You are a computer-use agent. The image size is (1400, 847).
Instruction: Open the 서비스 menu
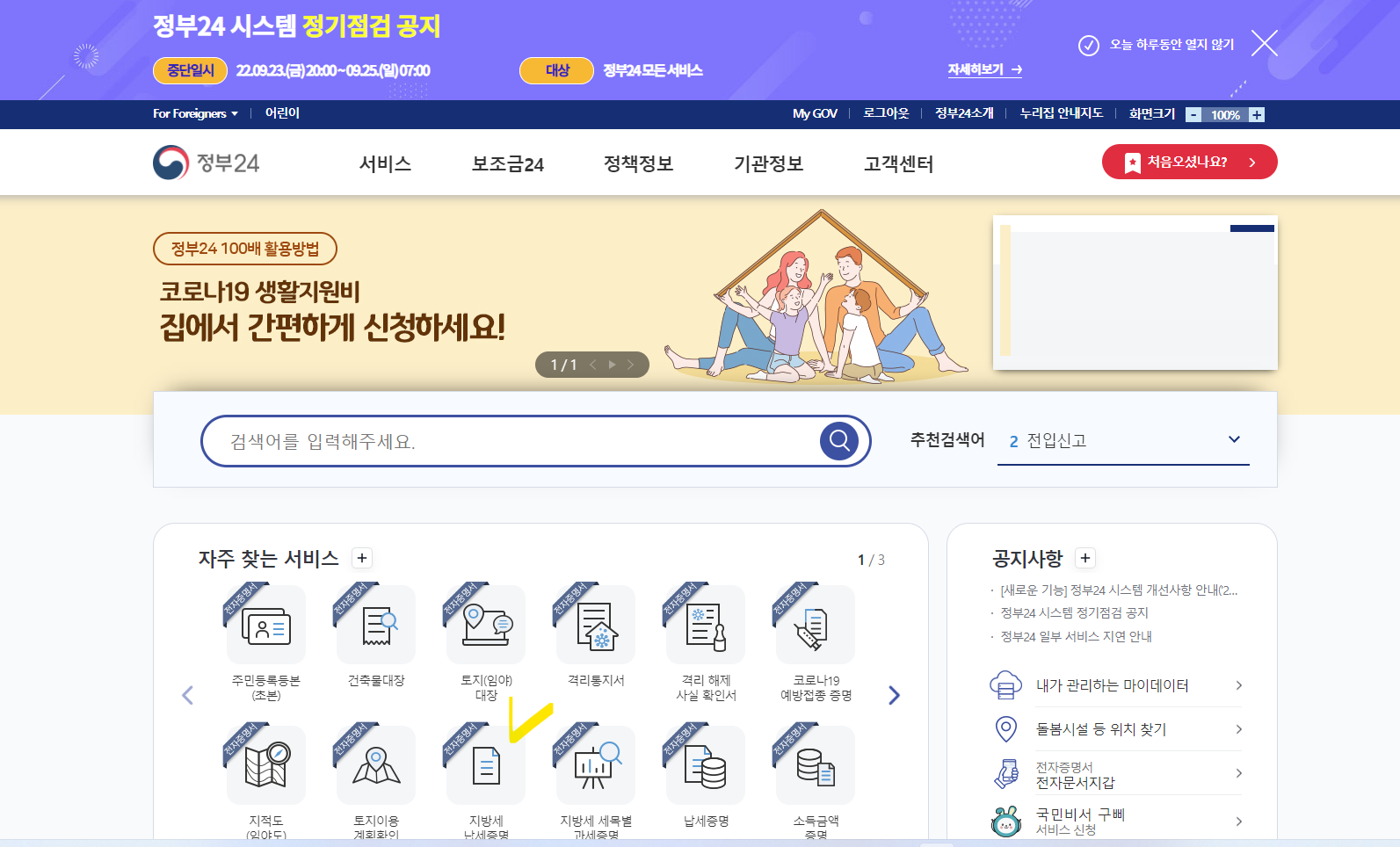click(385, 163)
